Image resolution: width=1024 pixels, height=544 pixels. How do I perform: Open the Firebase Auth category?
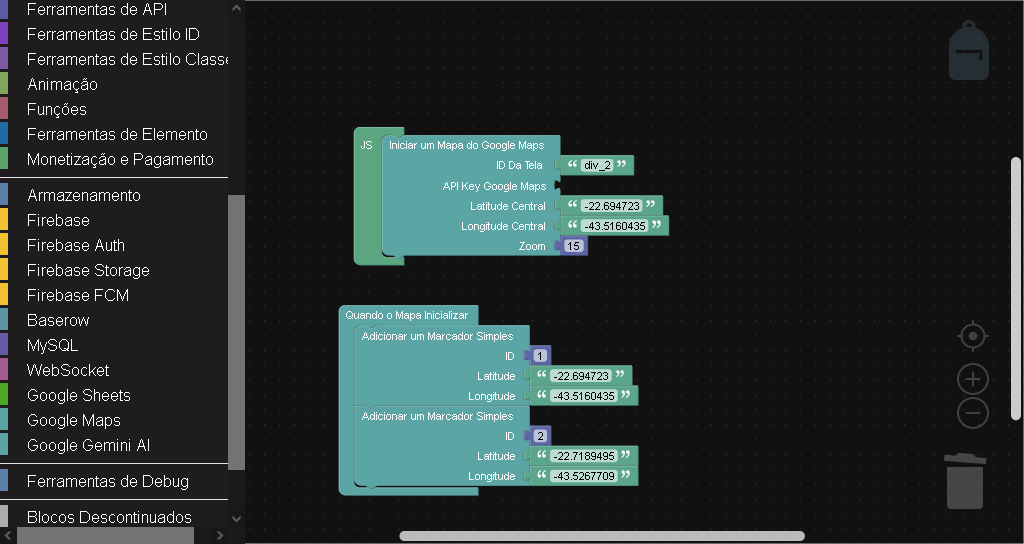[x=75, y=245]
